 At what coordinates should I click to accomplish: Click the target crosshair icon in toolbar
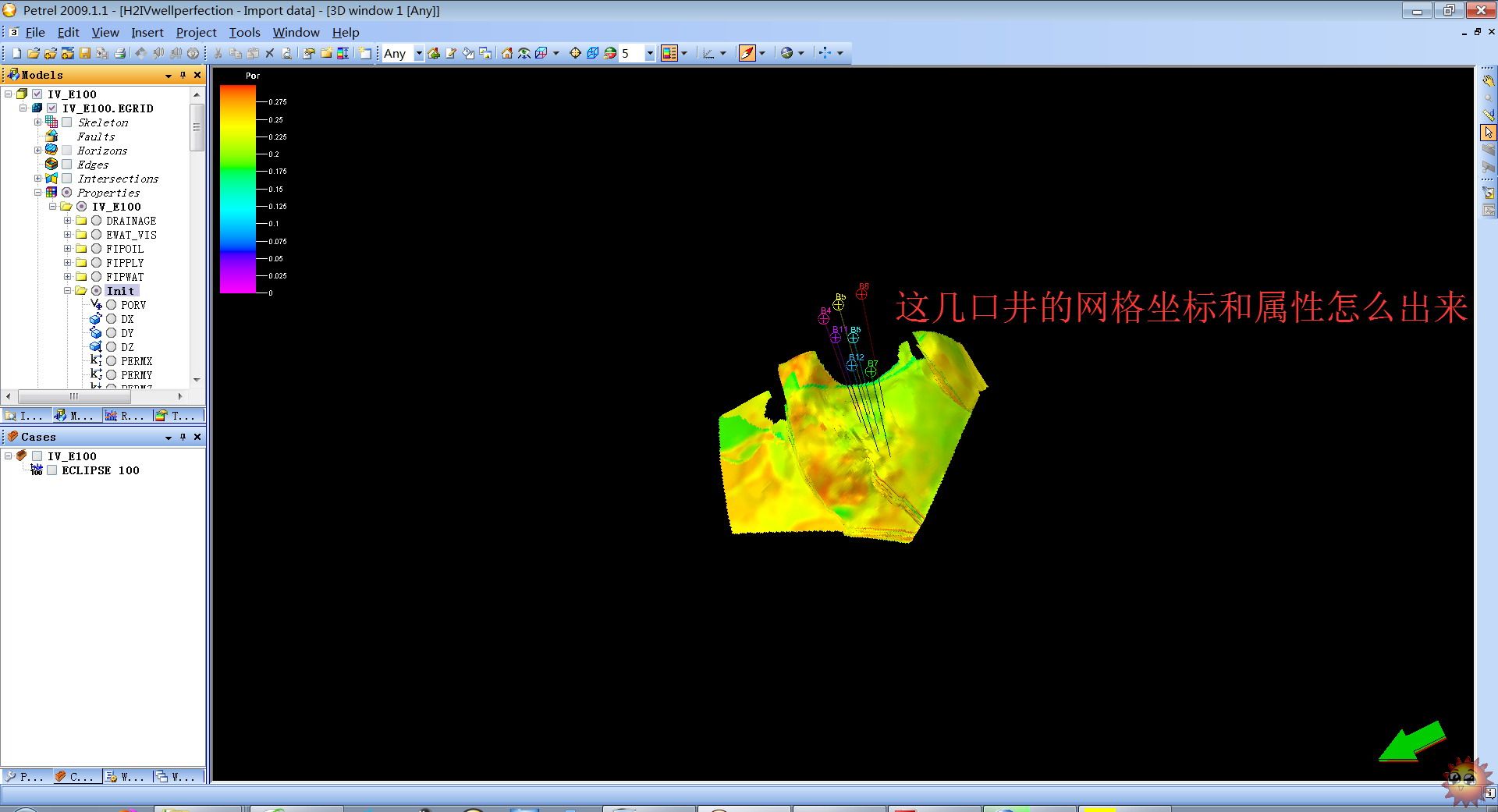point(576,53)
